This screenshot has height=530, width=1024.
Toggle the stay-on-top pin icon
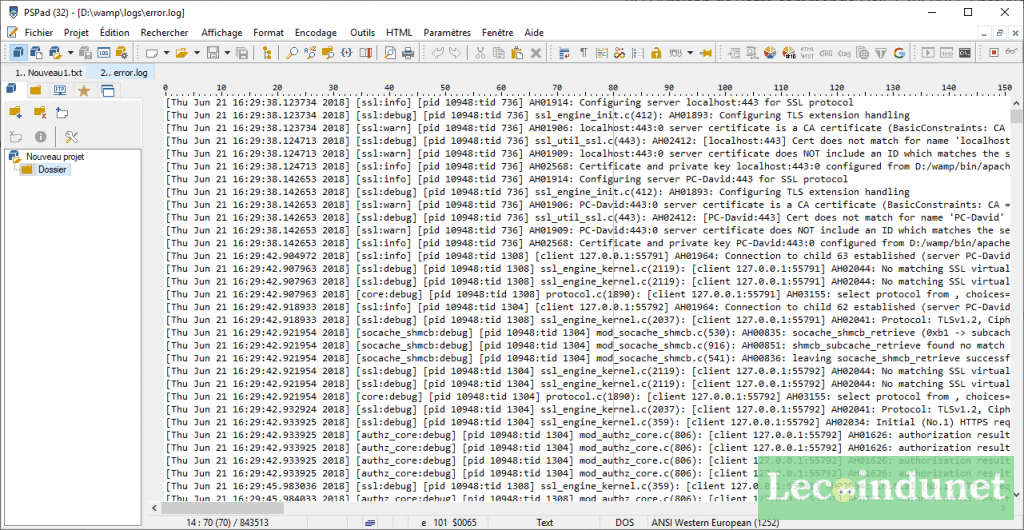point(705,53)
